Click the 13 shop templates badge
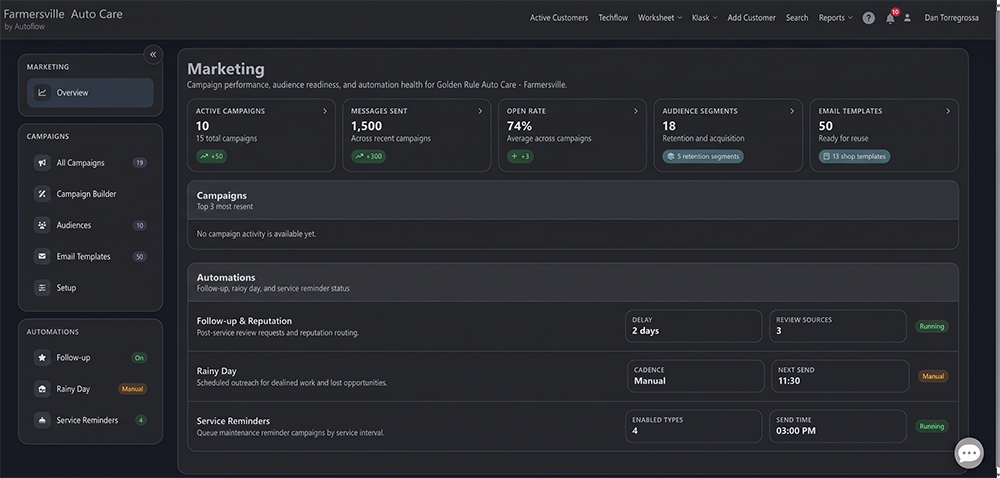 click(x=854, y=156)
